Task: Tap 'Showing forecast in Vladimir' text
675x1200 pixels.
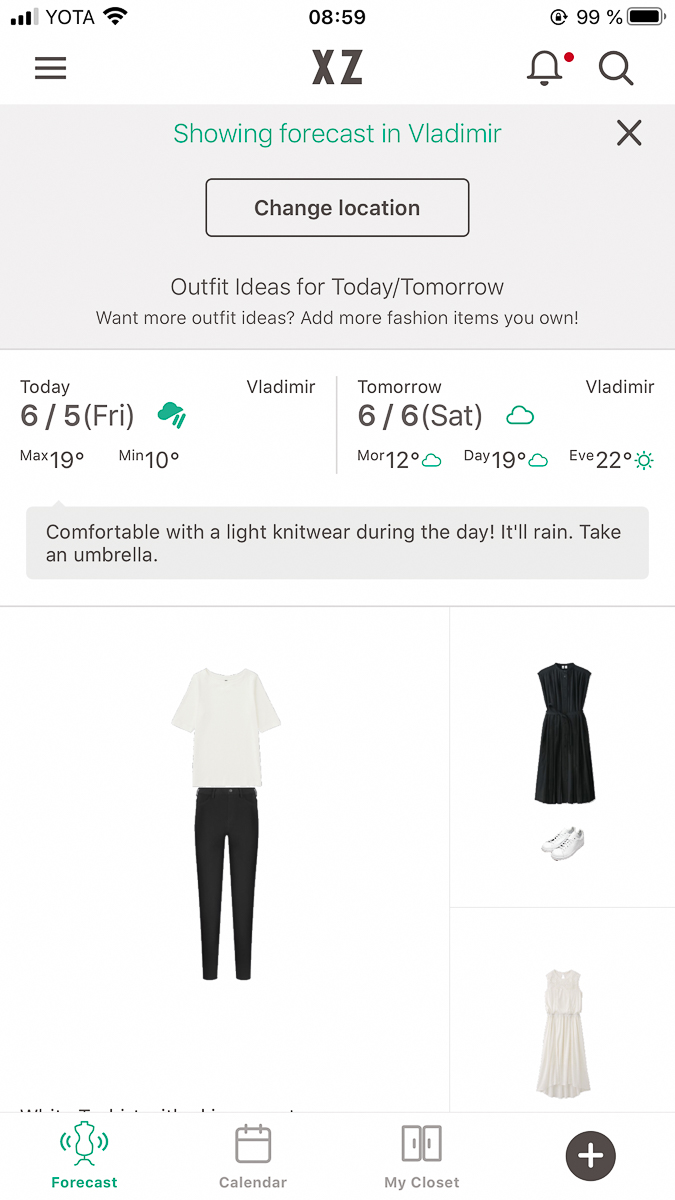Action: tap(337, 133)
